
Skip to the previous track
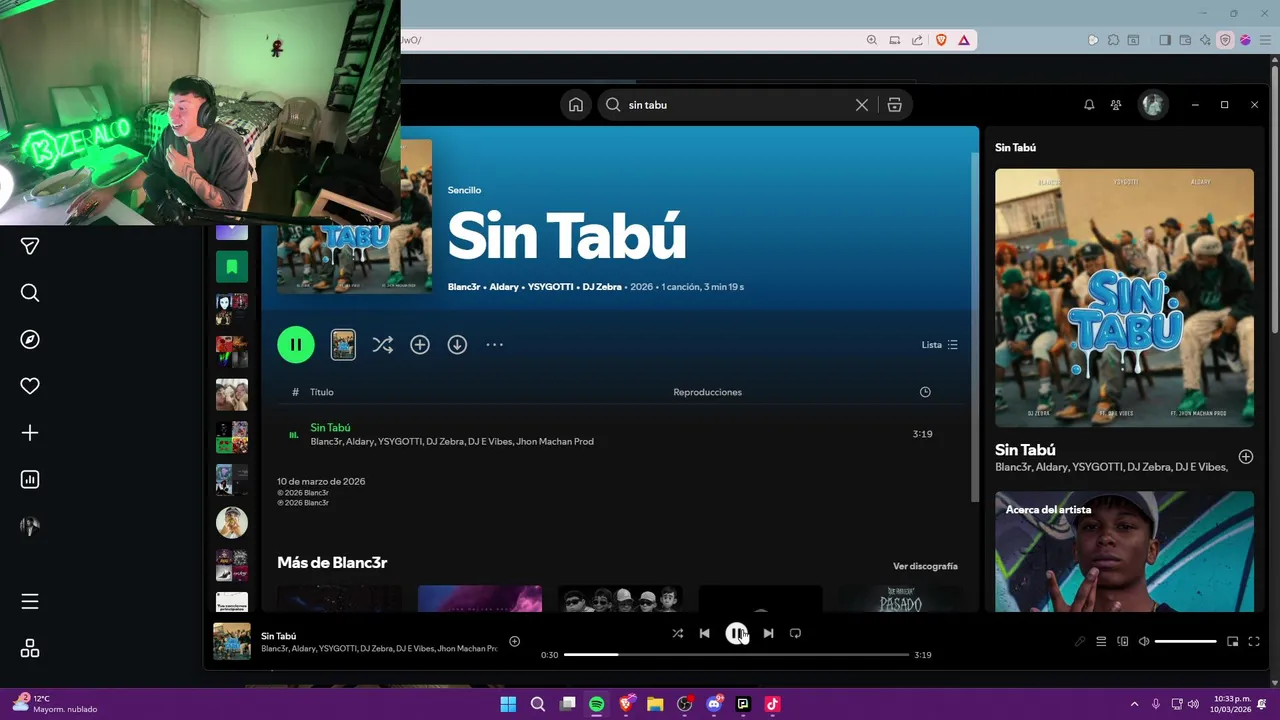point(704,633)
